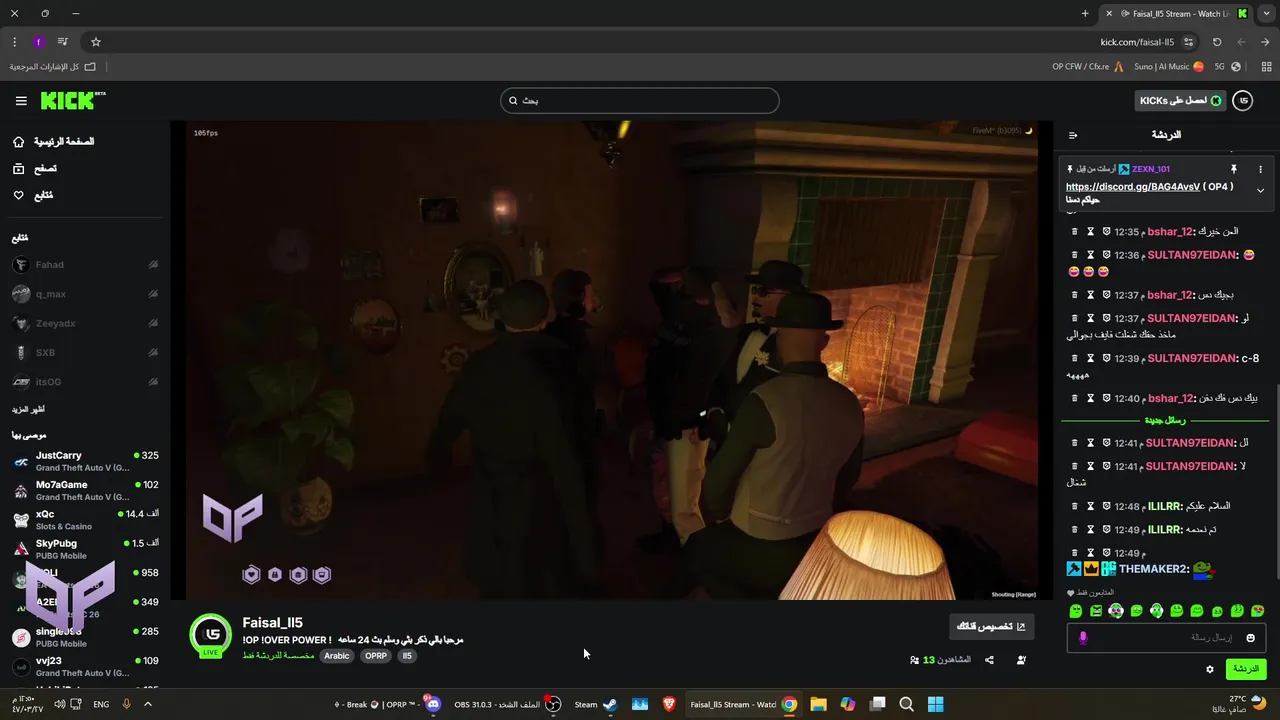
Task: Click the purple microphone chat icon
Action: (x=1083, y=638)
